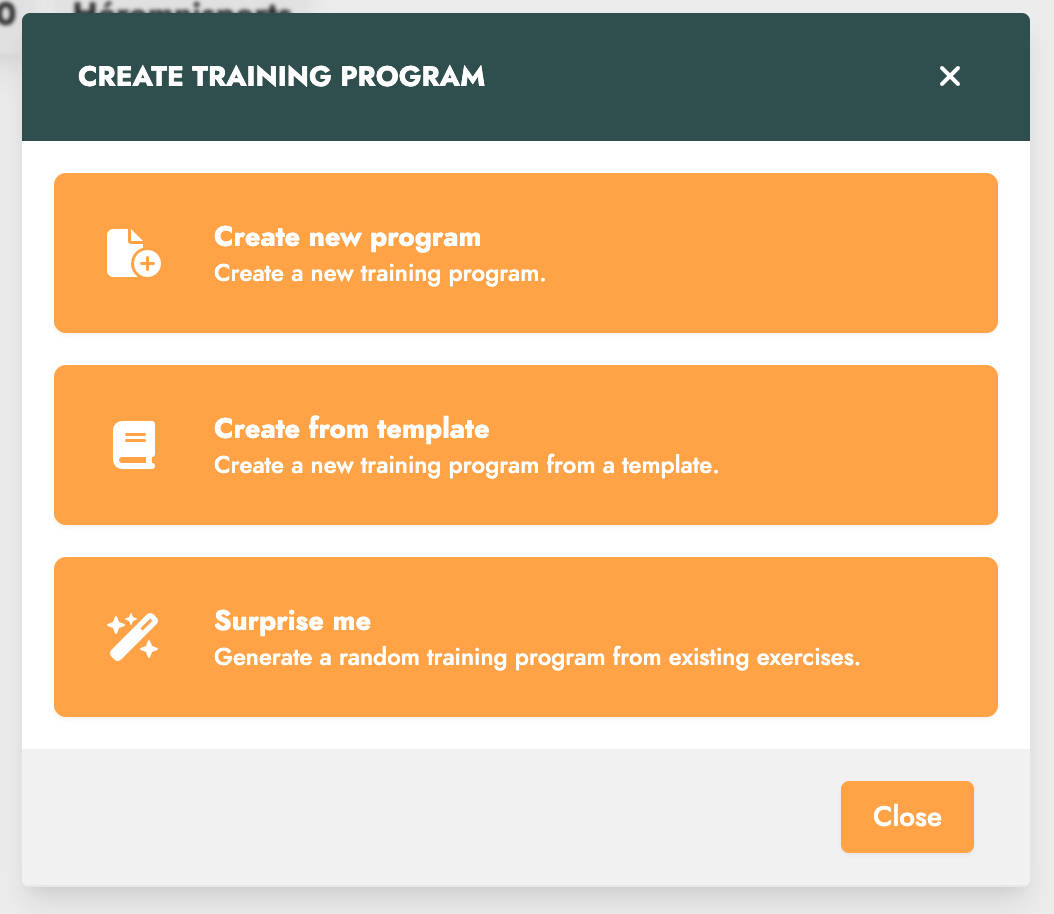The height and width of the screenshot is (914, 1054).
Task: Click the new file plus icon
Action: point(134,253)
